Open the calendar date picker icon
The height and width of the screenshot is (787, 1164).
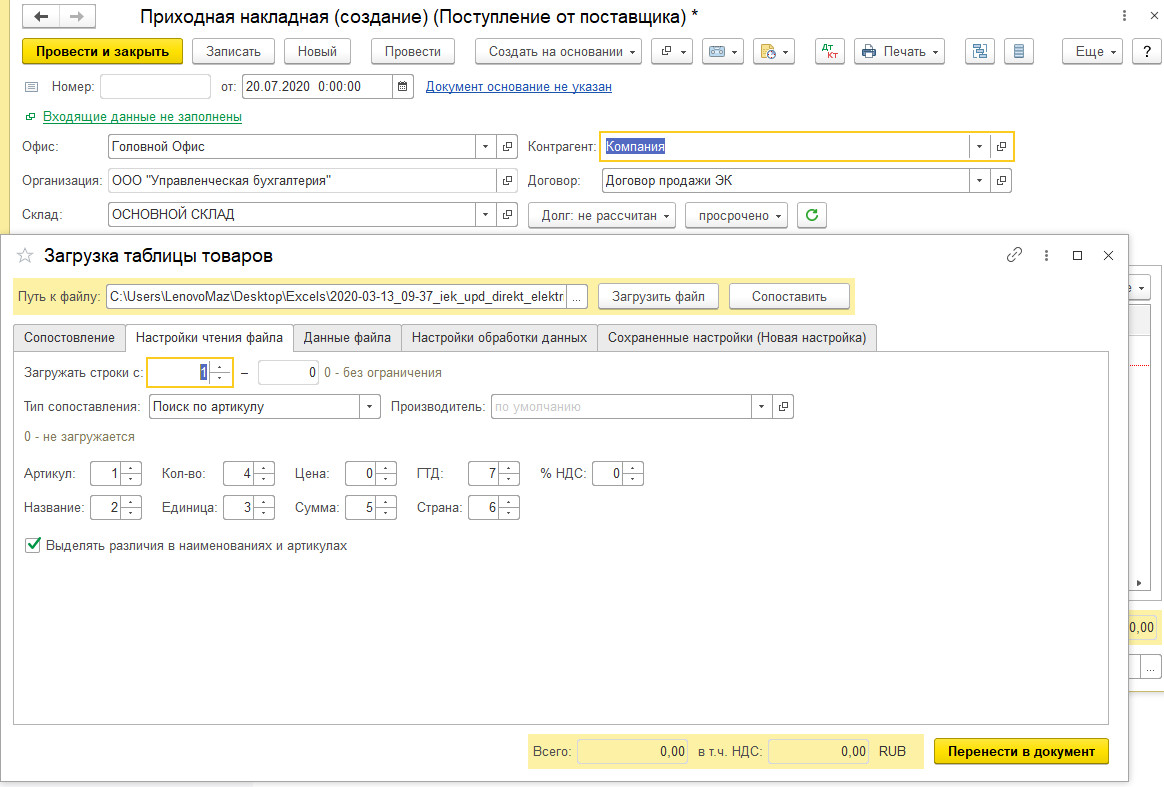point(403,87)
